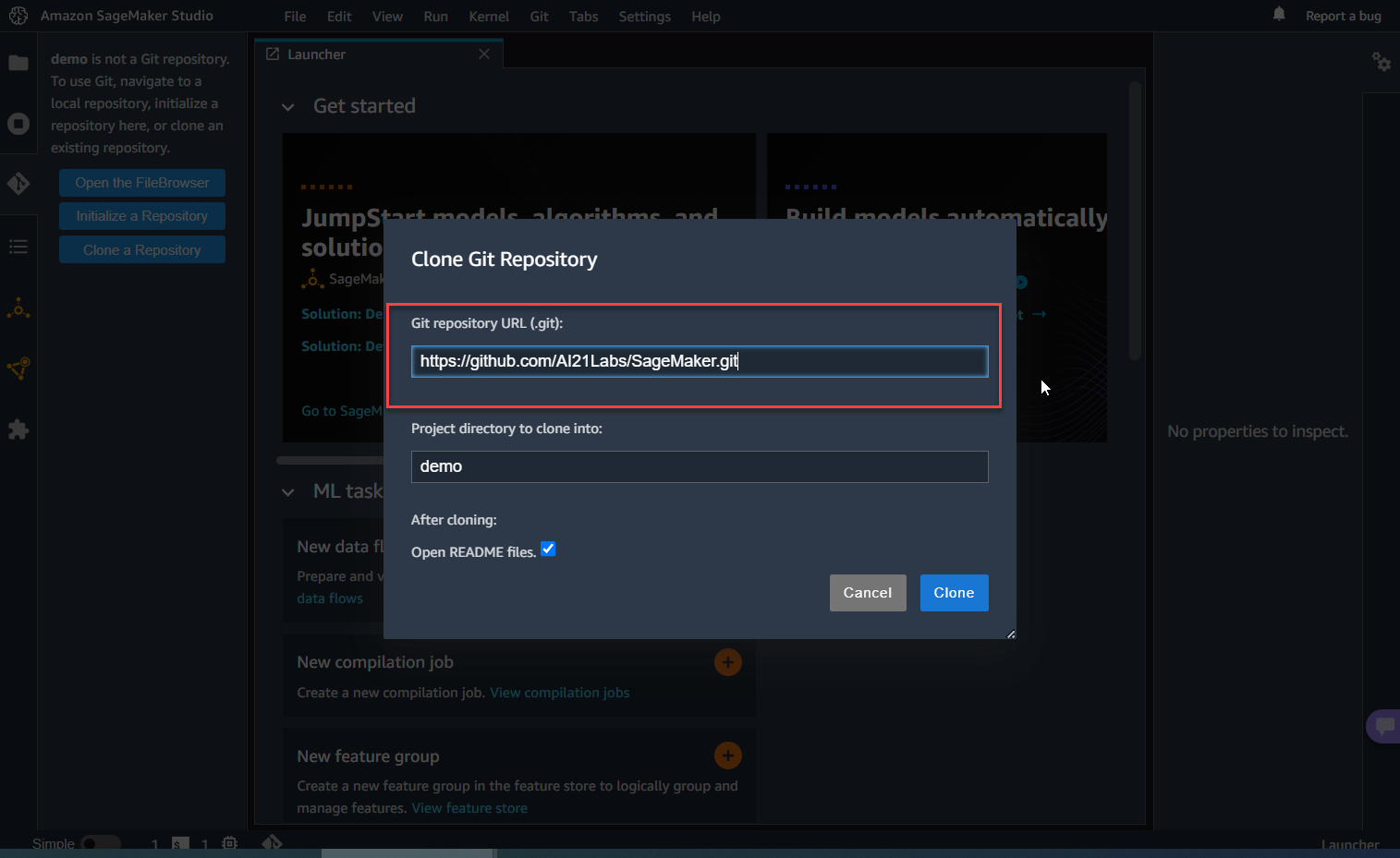Open the Edit menu

click(339, 17)
